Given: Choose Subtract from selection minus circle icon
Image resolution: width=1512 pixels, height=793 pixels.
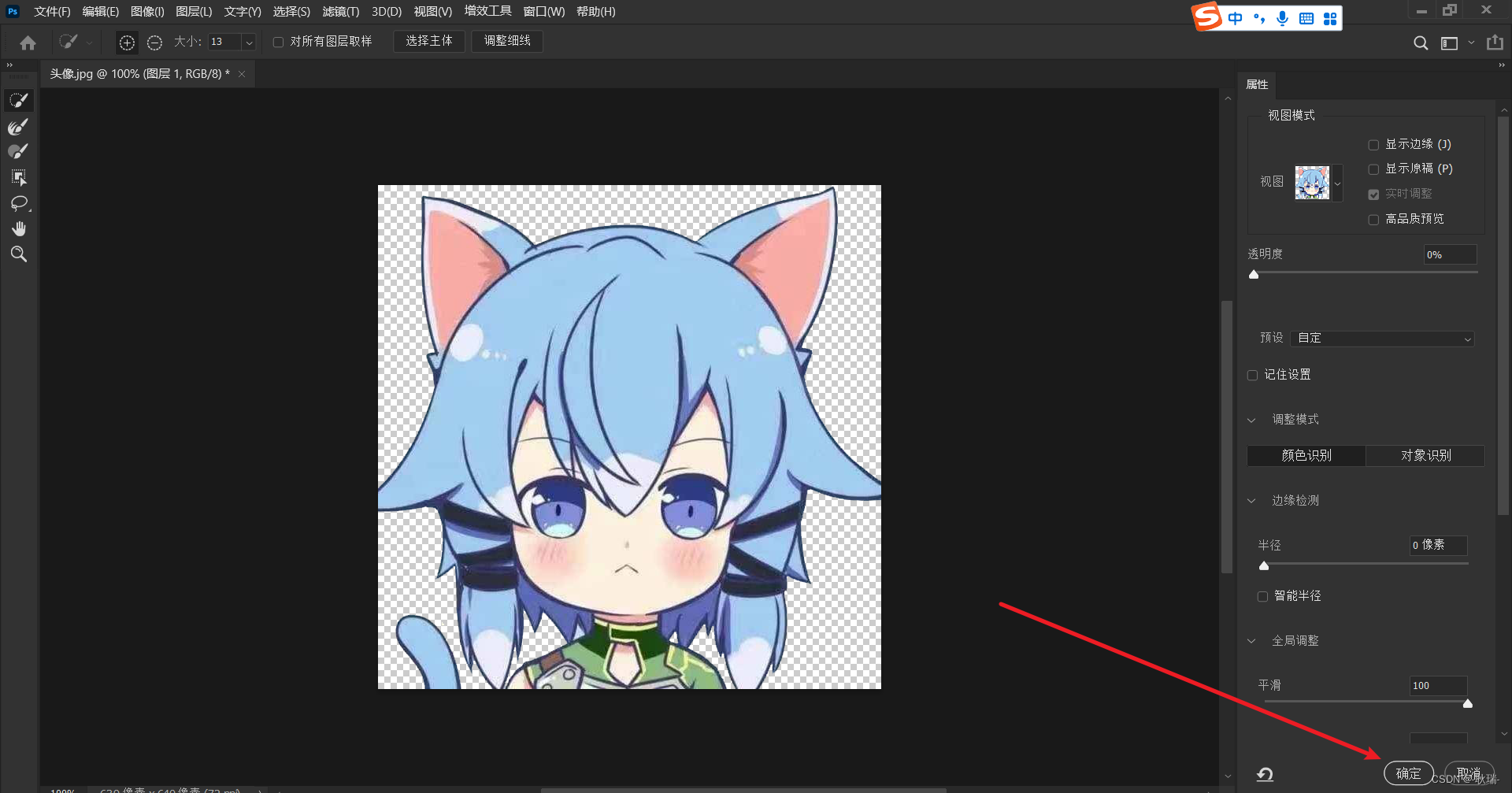Looking at the screenshot, I should tap(154, 43).
